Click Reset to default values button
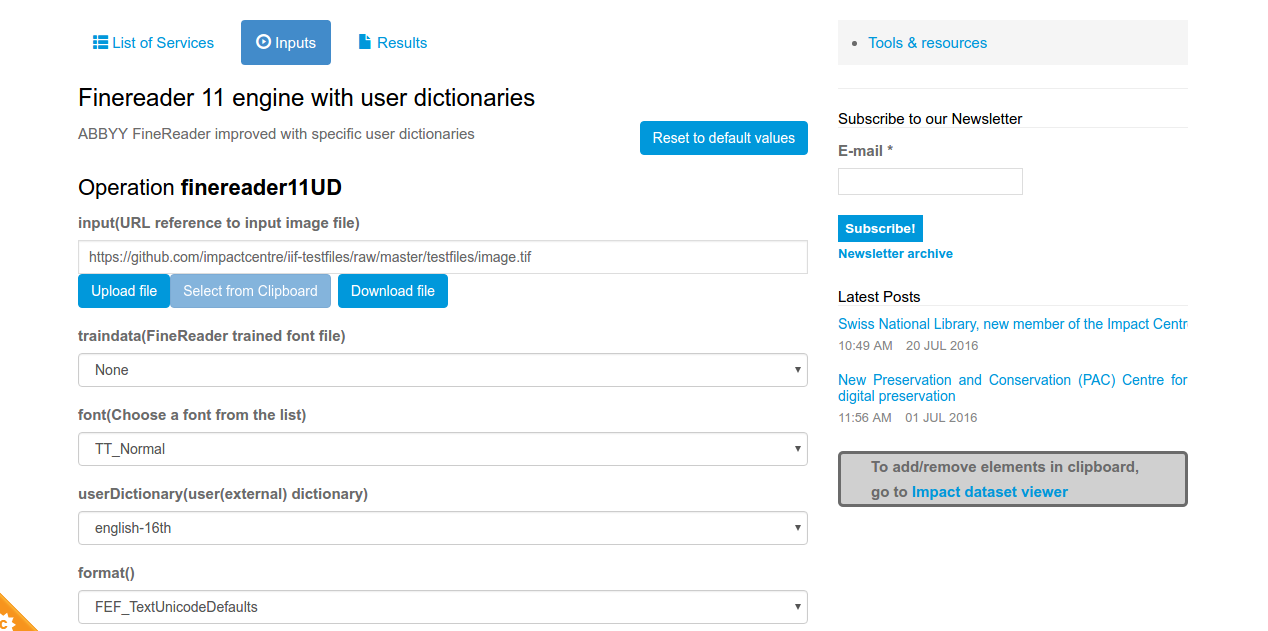 click(x=724, y=138)
